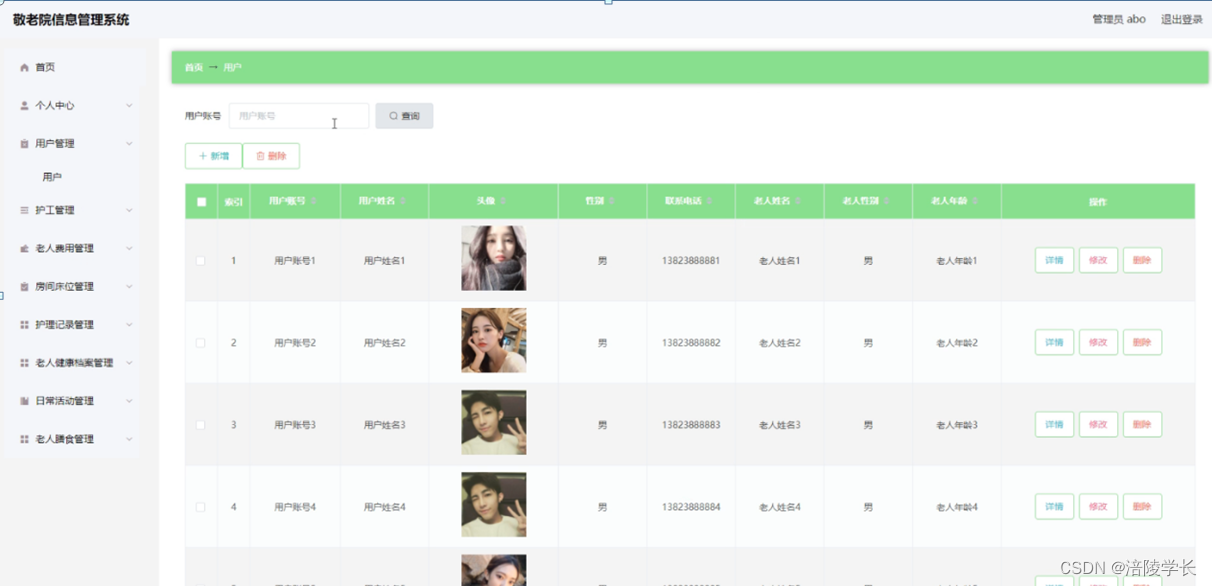Viewport: 1212px width, 586px height.
Task: Click the phone number 13823888883
Action: pos(691,424)
